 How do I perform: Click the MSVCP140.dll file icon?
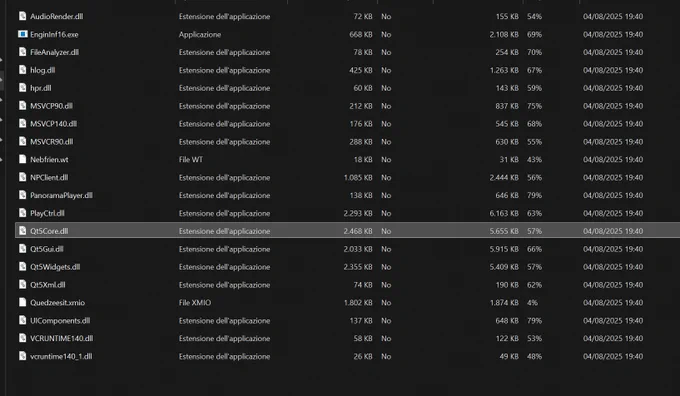click(x=23, y=124)
